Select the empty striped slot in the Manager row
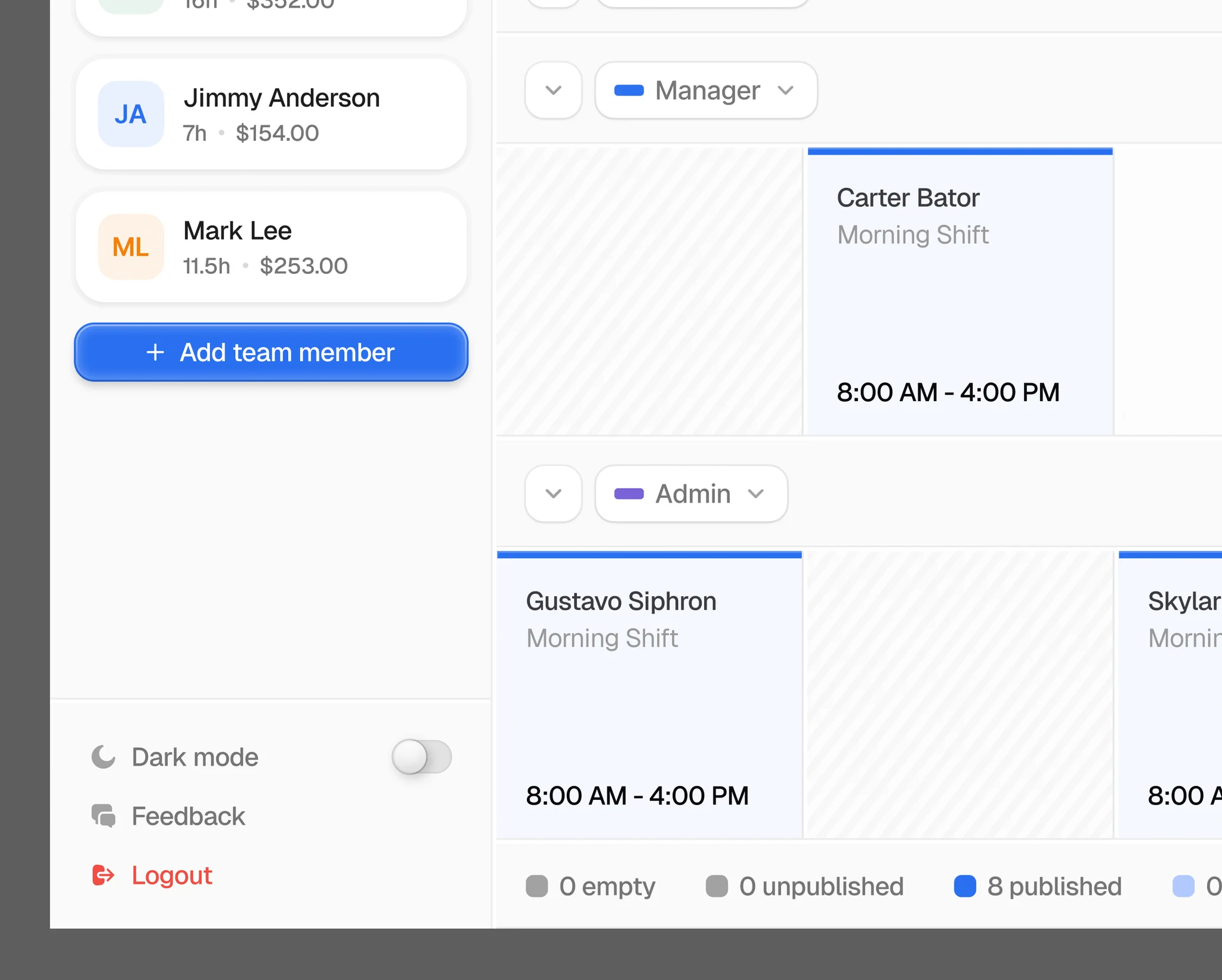 point(649,291)
